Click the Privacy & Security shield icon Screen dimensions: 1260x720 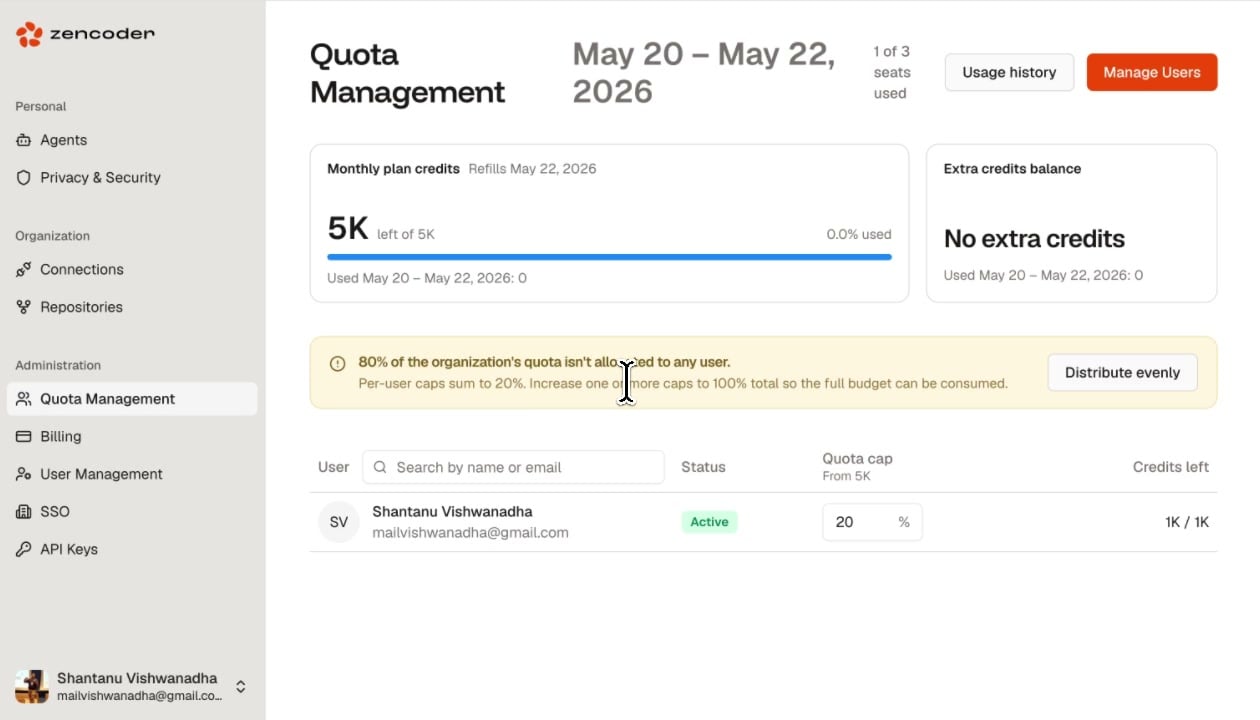pos(24,177)
